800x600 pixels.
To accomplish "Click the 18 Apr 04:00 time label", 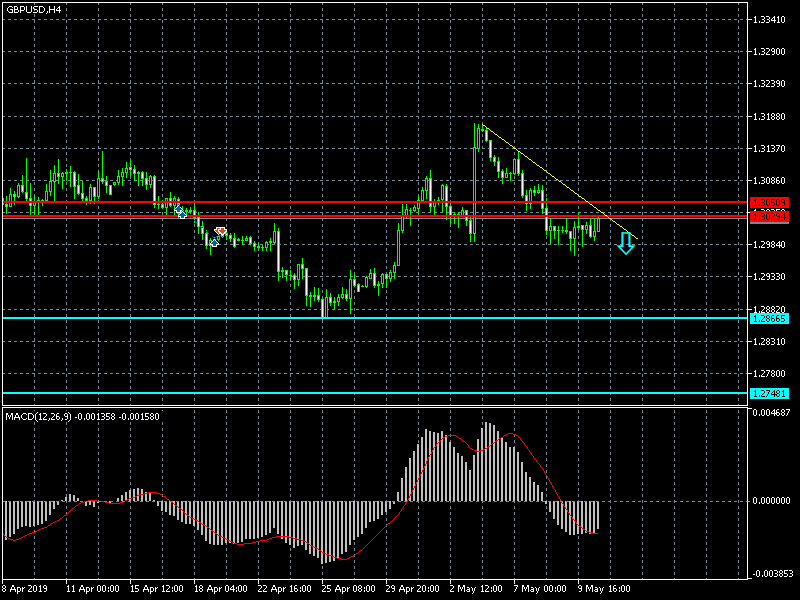I will click(220, 589).
